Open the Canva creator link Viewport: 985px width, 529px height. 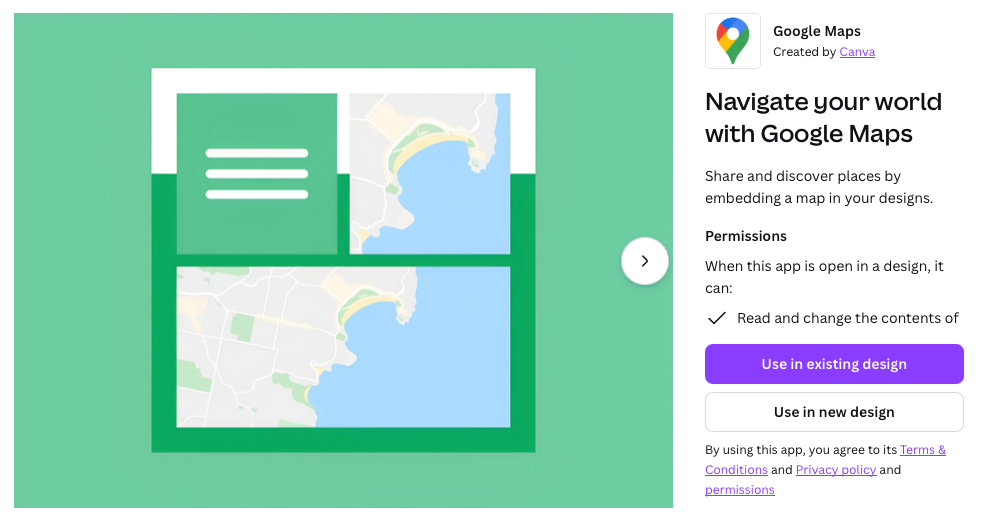click(857, 52)
